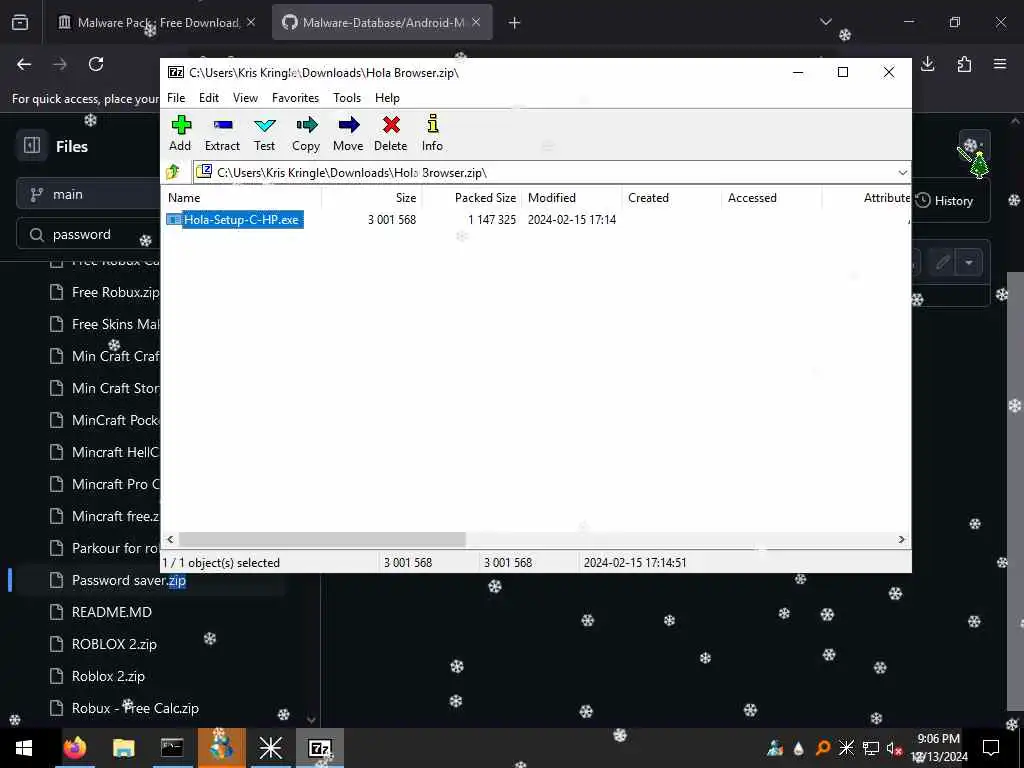Collapse the GitHub Files side panel
Viewport: 1024px width, 768px height.
coord(32,145)
